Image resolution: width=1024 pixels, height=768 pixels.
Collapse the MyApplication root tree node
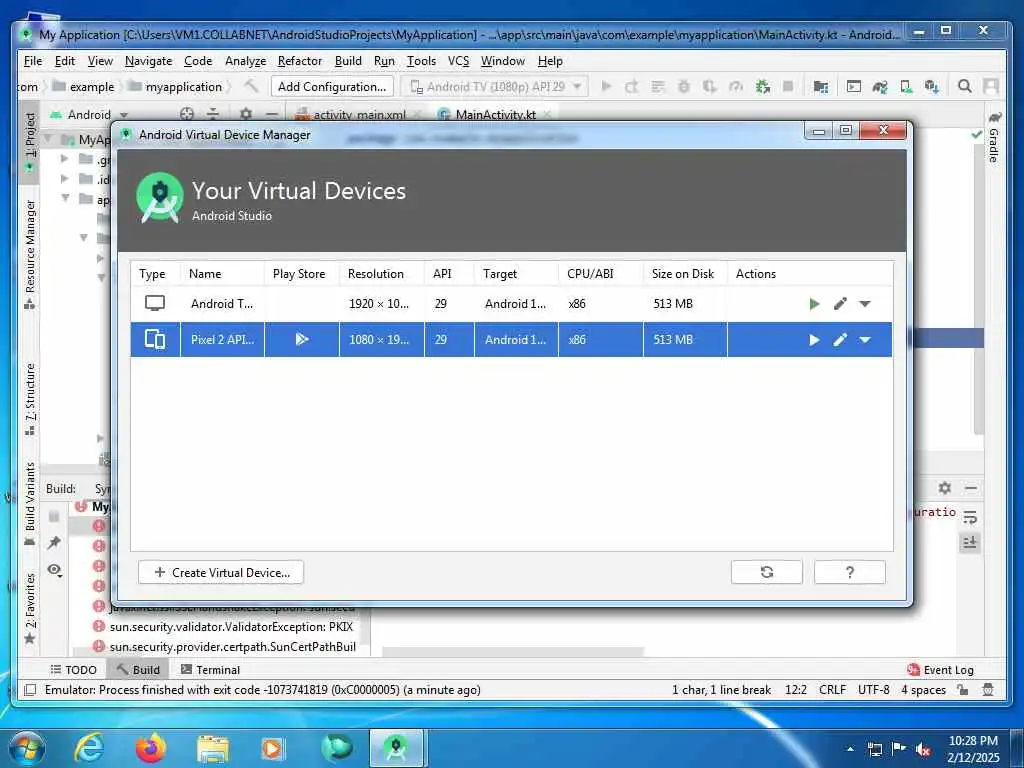pos(48,138)
